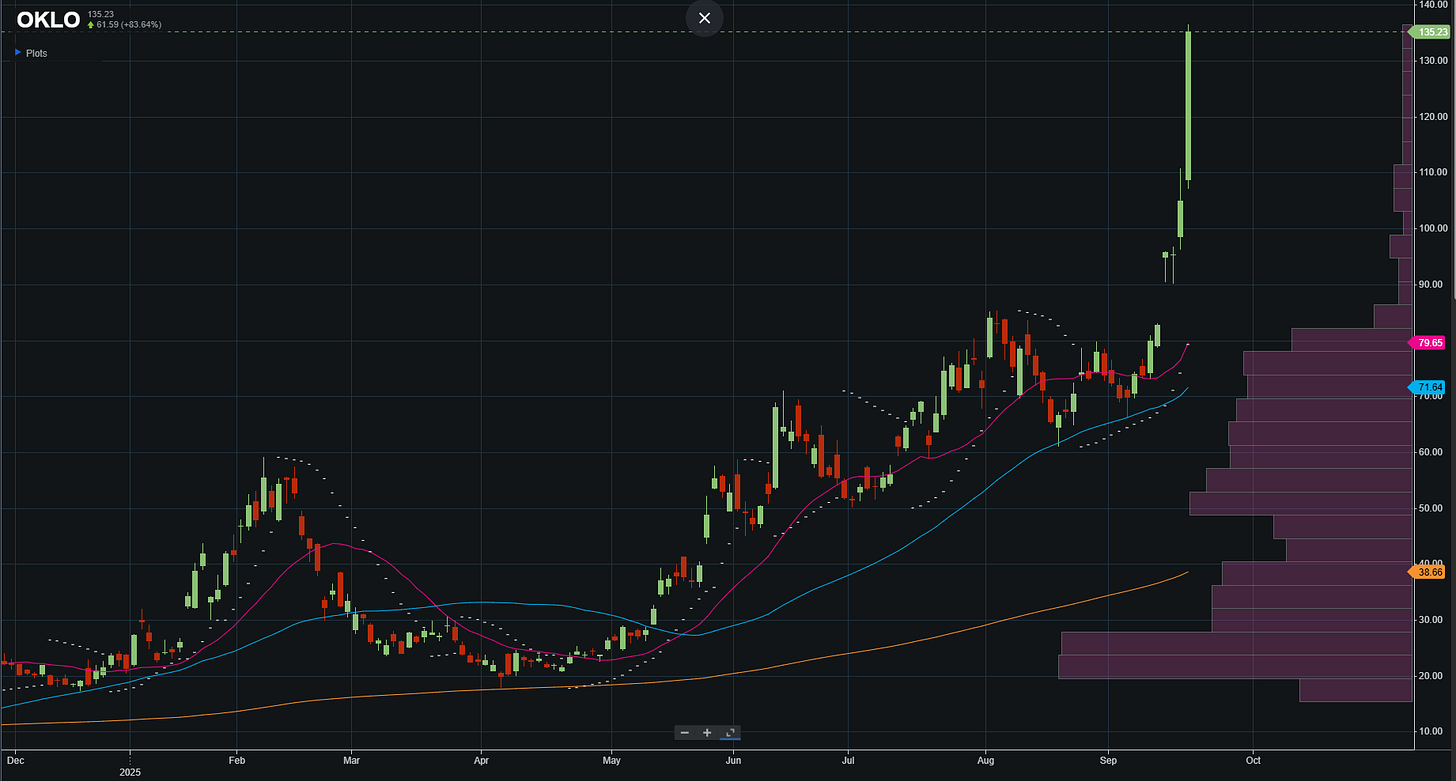Click the May label on time axis
Viewport: 1456px width, 781px height.
pos(613,760)
